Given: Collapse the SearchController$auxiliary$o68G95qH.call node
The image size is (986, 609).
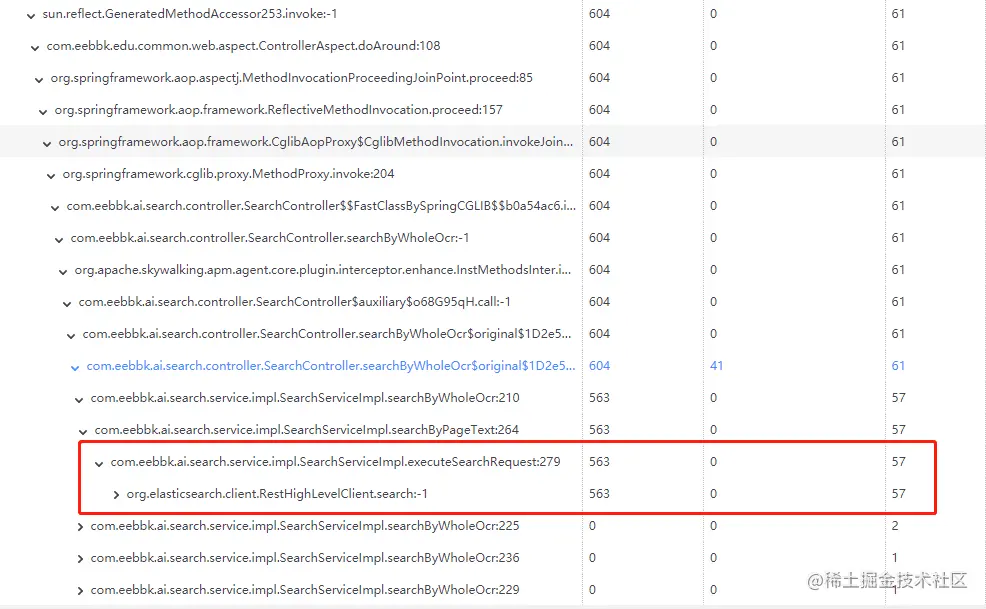Looking at the screenshot, I should click(67, 303).
